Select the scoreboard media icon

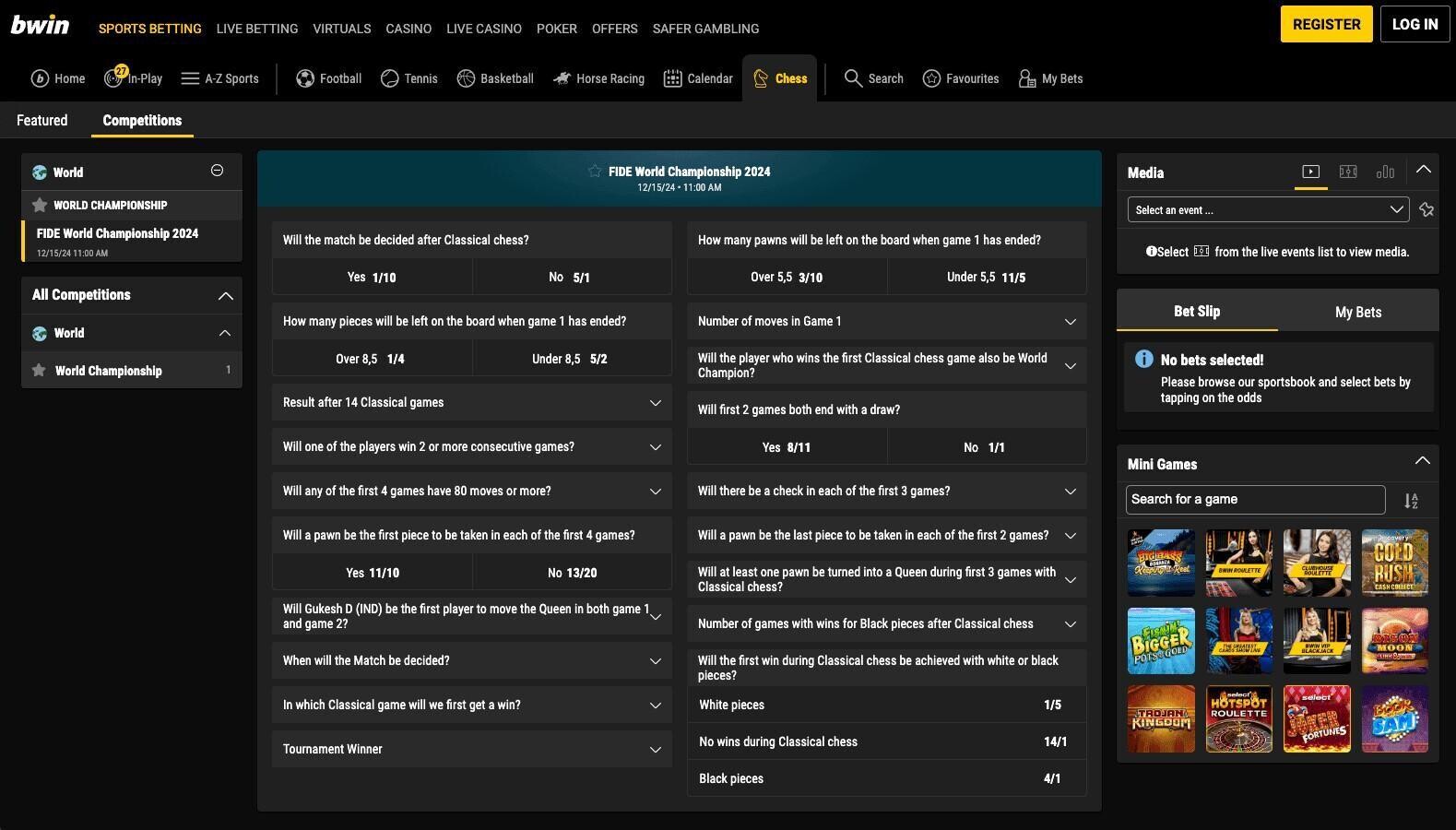(1348, 172)
